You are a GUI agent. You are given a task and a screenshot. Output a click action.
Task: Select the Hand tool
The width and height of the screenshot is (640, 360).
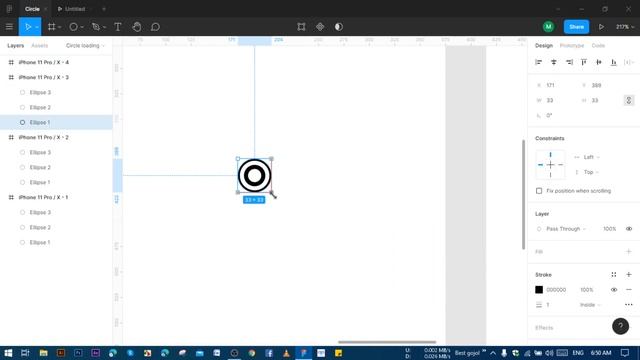click(x=137, y=27)
